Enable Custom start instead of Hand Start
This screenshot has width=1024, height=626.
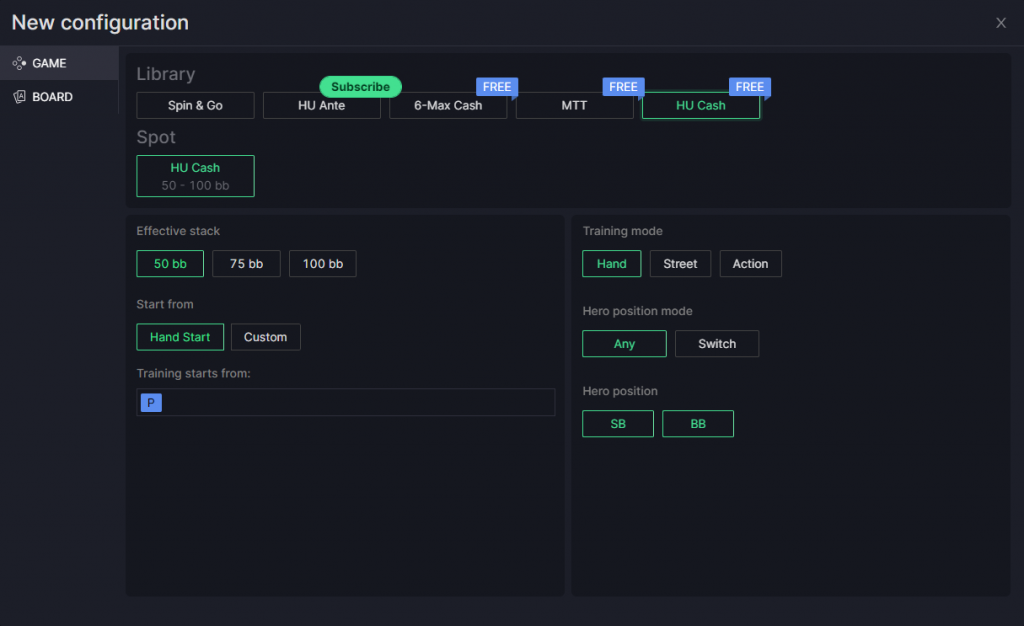point(265,337)
